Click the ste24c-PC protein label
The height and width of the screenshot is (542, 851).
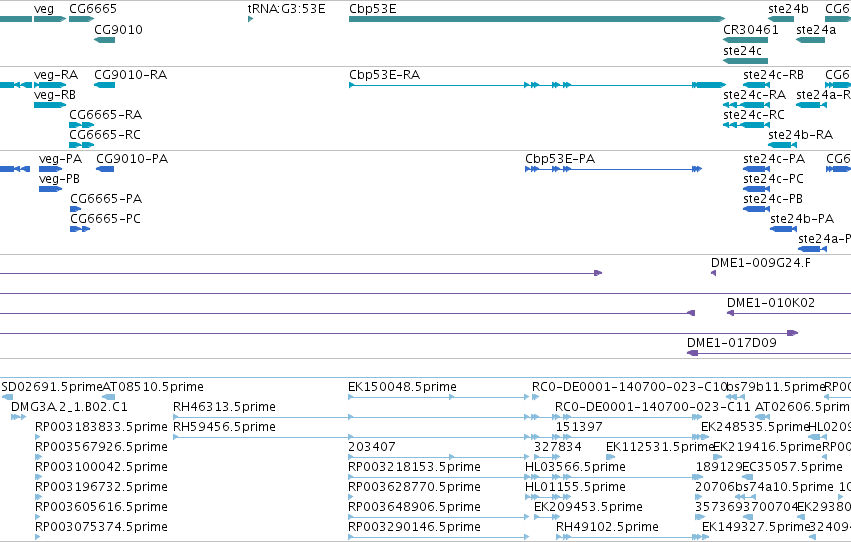pyautogui.click(x=773, y=179)
